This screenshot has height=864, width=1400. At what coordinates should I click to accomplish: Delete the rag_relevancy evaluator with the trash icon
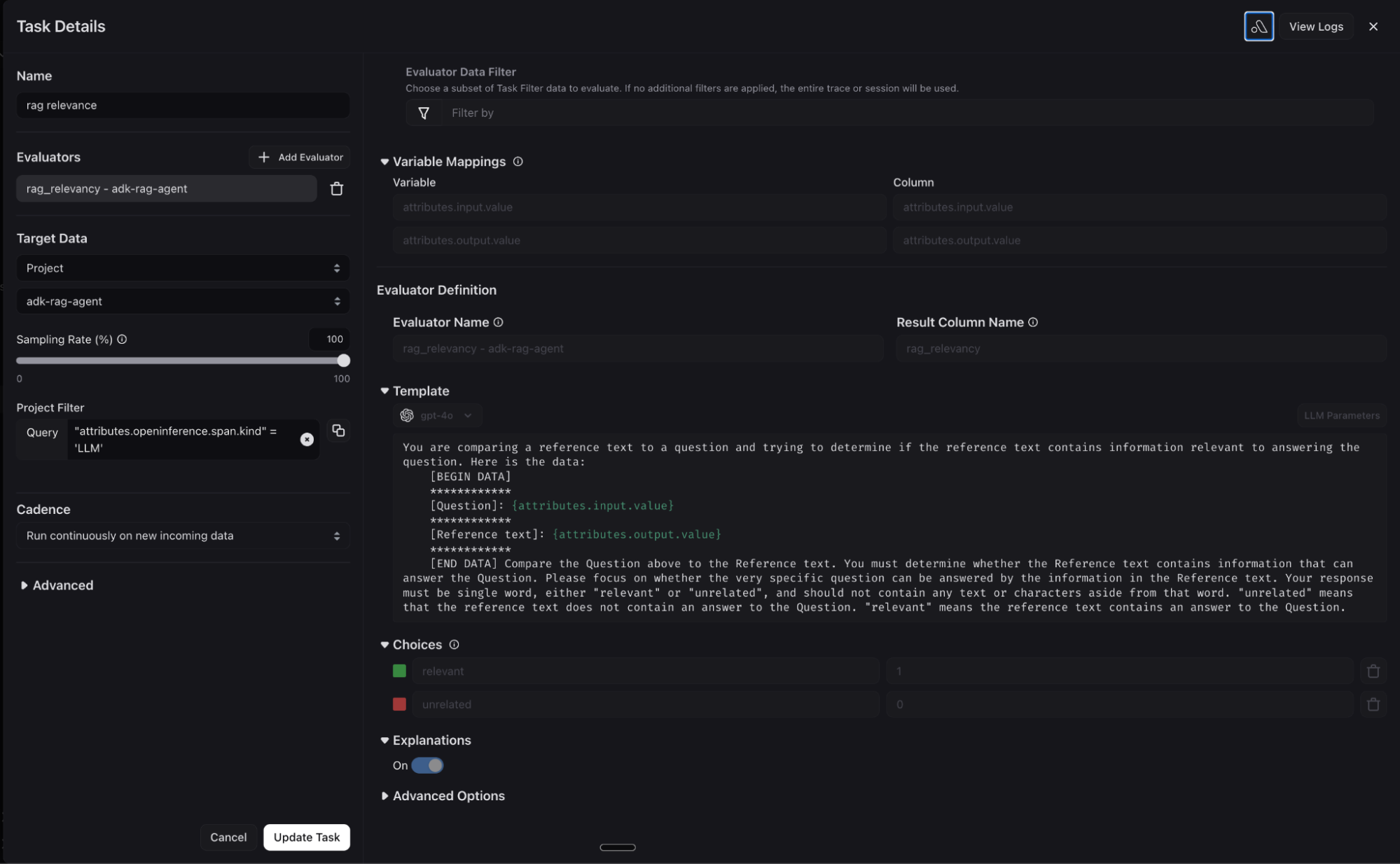(x=336, y=189)
